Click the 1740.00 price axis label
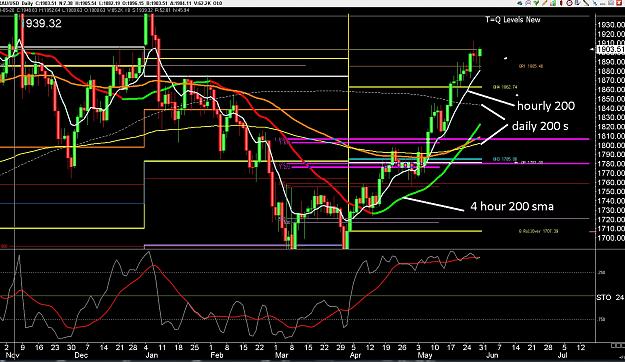 pyautogui.click(x=610, y=201)
